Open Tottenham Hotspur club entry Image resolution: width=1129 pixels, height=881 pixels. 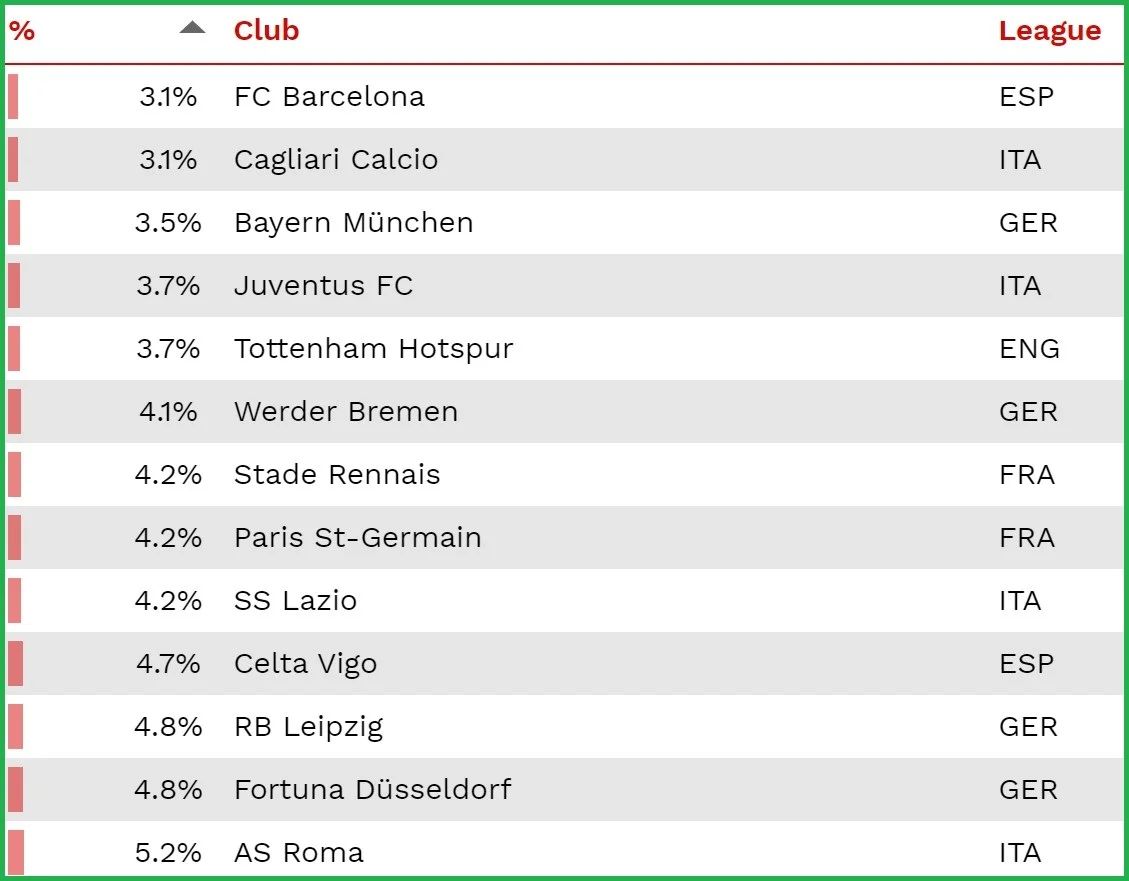pyautogui.click(x=373, y=349)
